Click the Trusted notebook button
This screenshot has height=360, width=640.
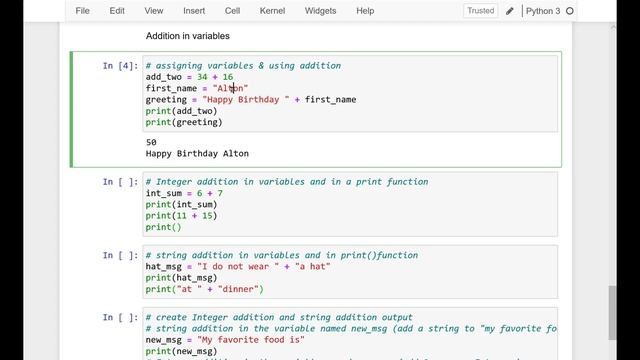coord(480,11)
